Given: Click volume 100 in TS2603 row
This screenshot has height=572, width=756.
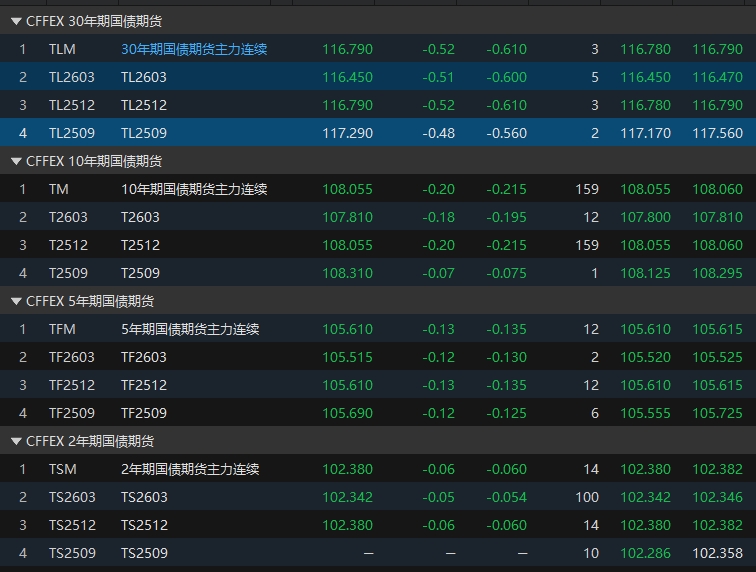Looking at the screenshot, I should 587,497.
